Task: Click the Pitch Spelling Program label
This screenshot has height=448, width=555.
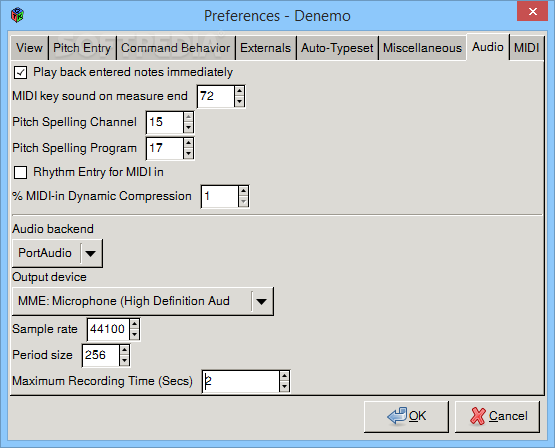Action: (x=75, y=148)
